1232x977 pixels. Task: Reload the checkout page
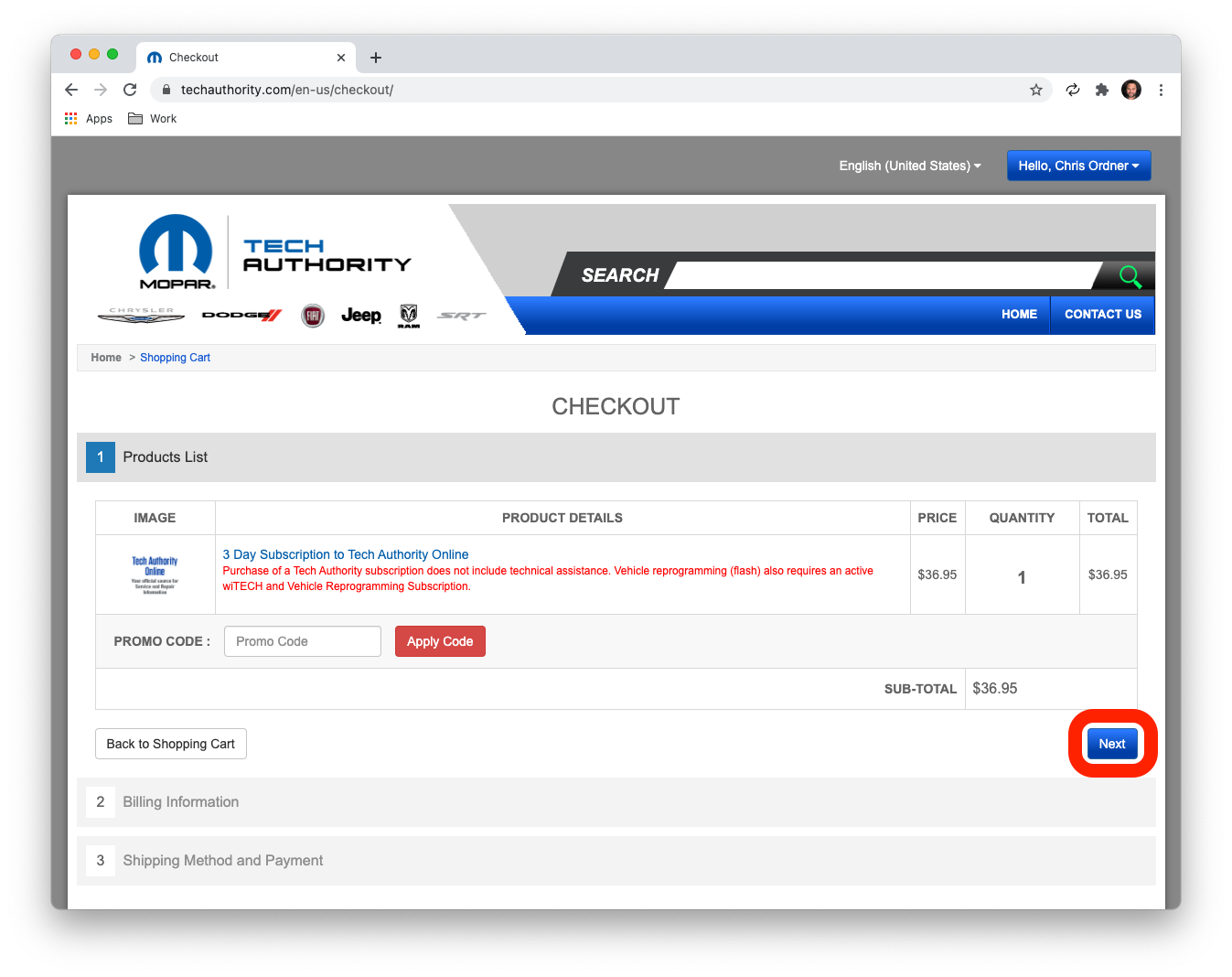[130, 90]
